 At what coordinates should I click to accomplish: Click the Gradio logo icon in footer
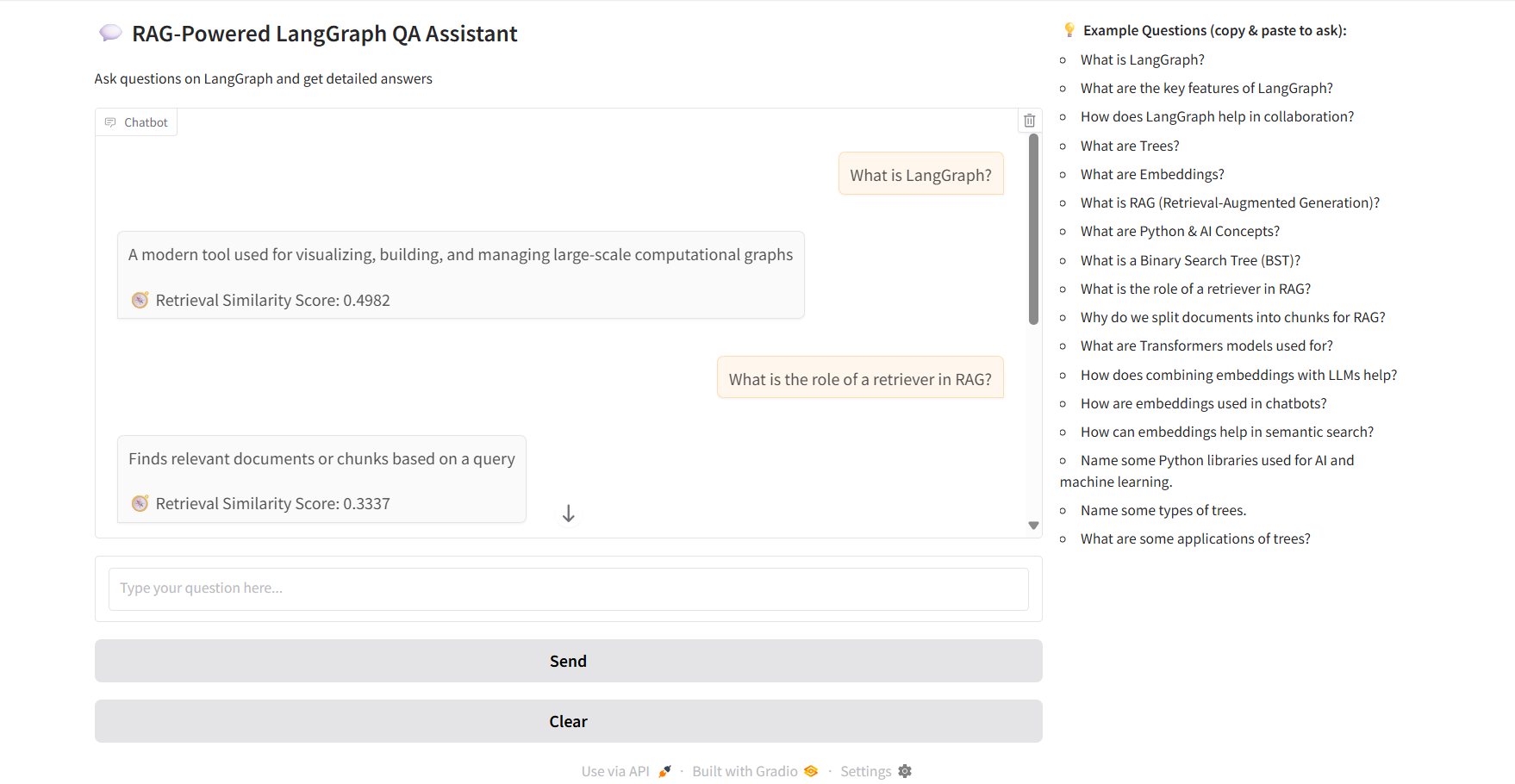(811, 771)
